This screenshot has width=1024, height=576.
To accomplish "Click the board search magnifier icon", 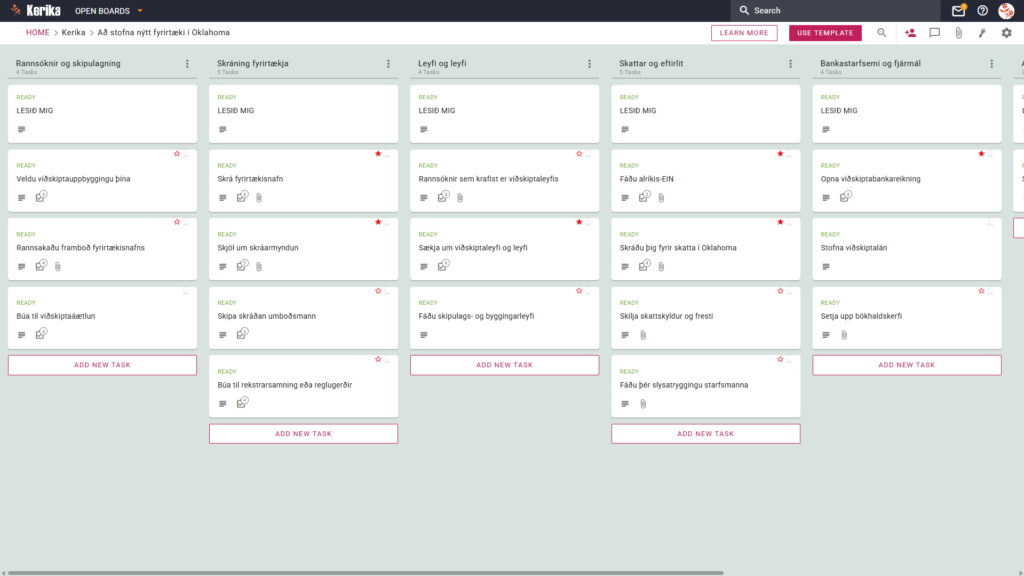I will 882,33.
